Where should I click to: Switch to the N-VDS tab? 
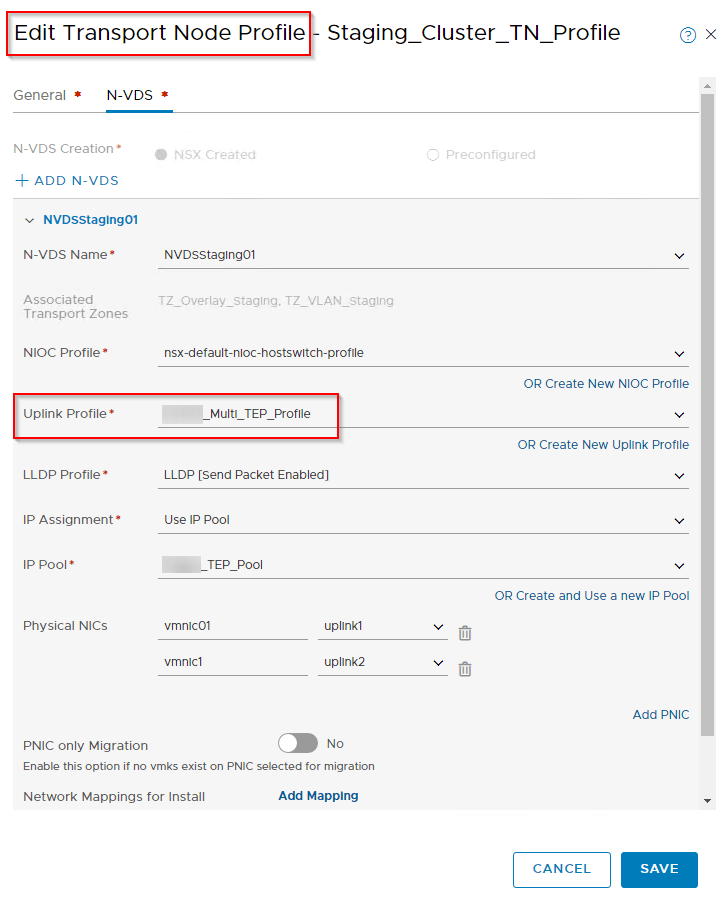130,95
